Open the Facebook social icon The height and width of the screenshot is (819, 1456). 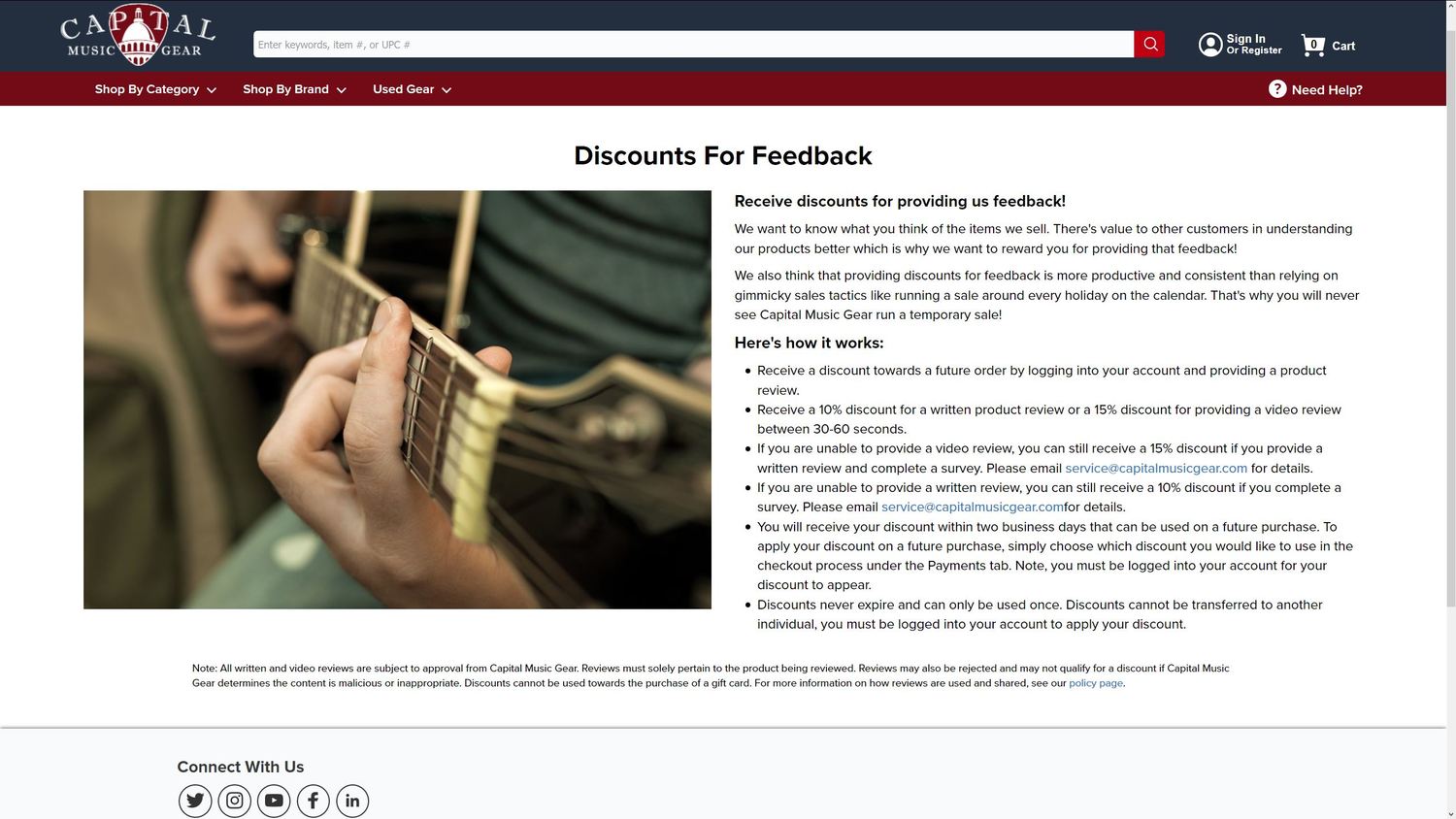(x=313, y=801)
